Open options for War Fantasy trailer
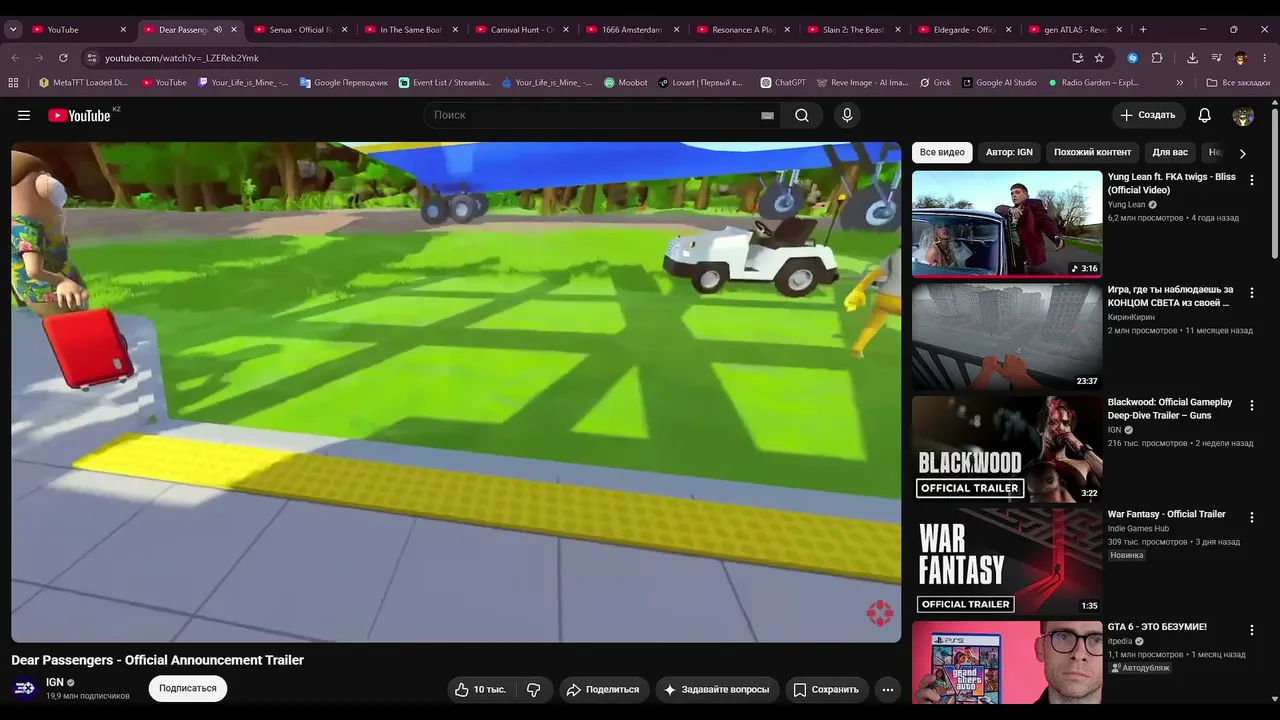The height and width of the screenshot is (720, 1280). pos(1251,518)
